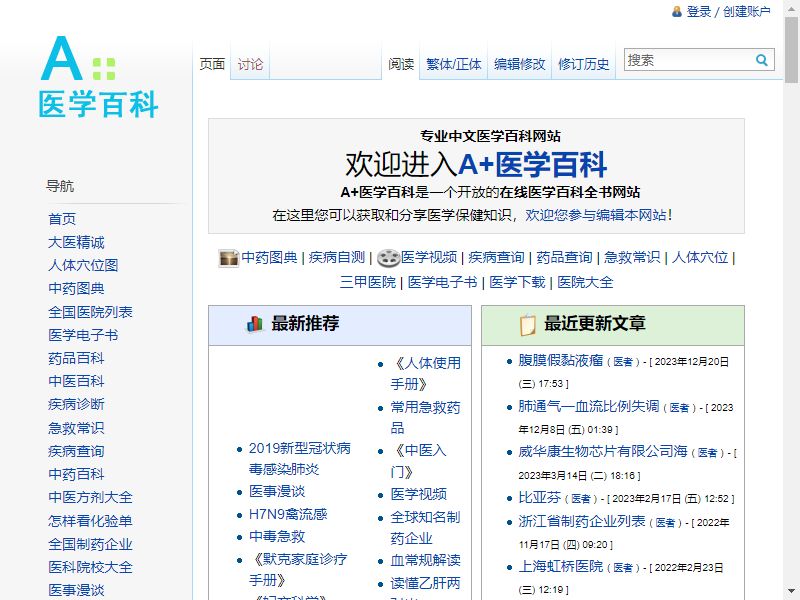Click the 专业中文医学百科网站 tagline text
Screen dimensions: 800x600
(490, 136)
